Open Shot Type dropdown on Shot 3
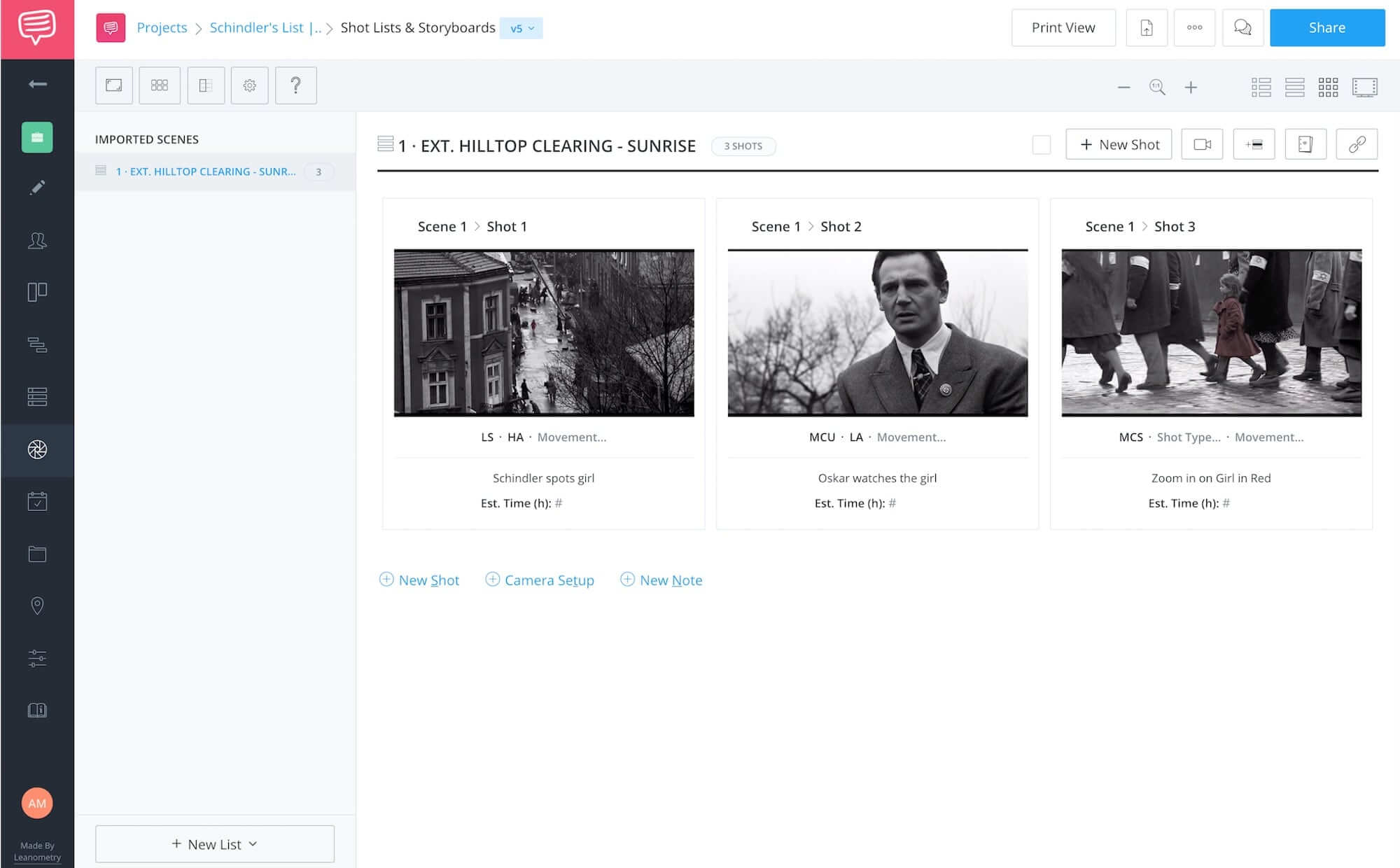 coord(1189,437)
